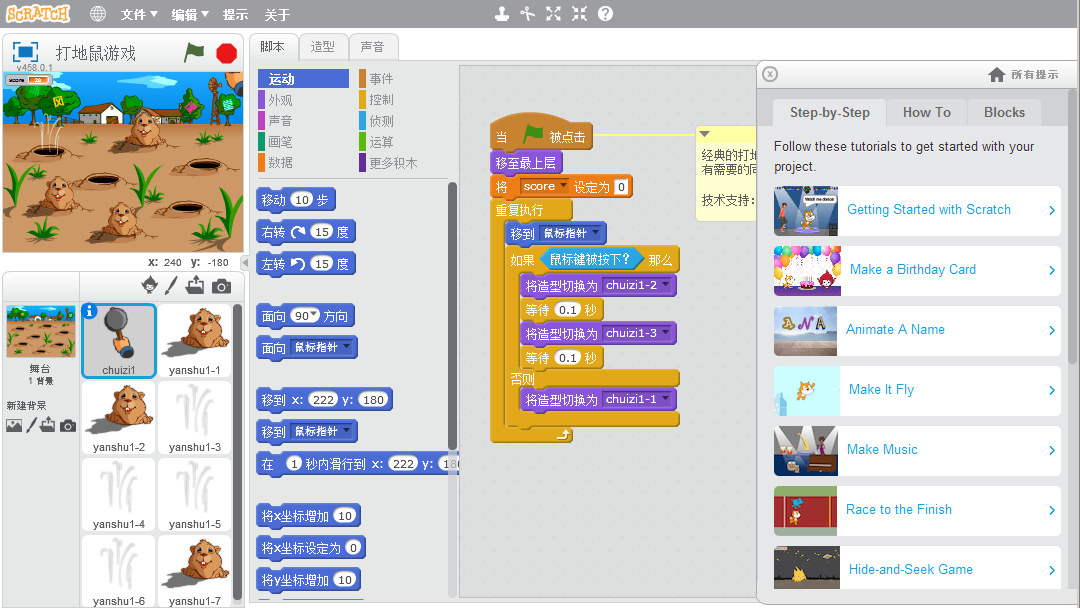Create new sprite from camera icon
This screenshot has height=608, width=1080.
(221, 287)
